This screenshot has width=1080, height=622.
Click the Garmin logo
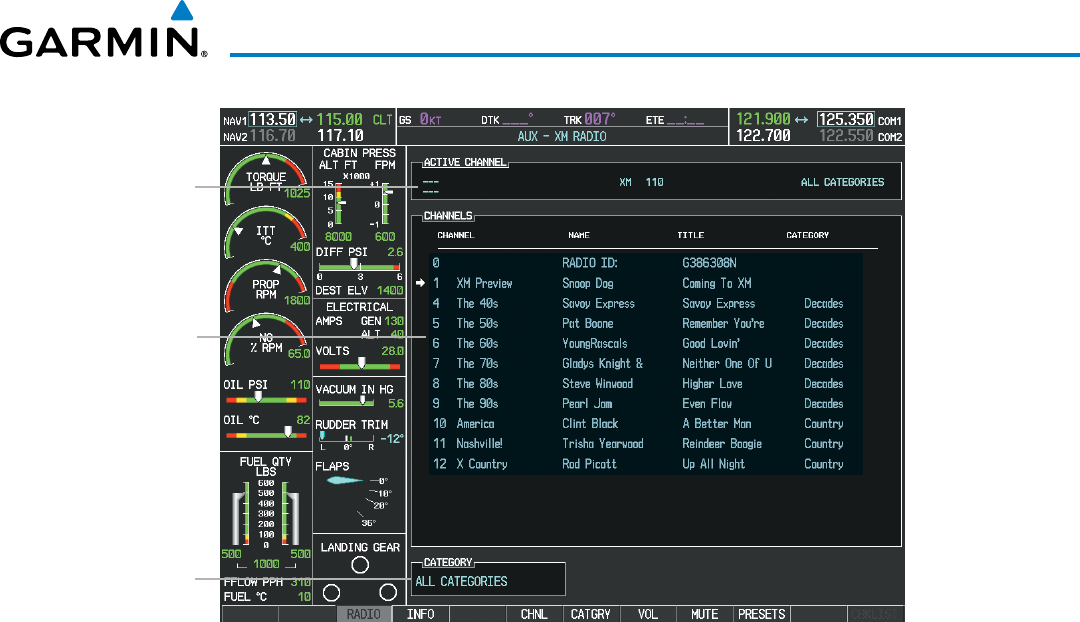(103, 30)
